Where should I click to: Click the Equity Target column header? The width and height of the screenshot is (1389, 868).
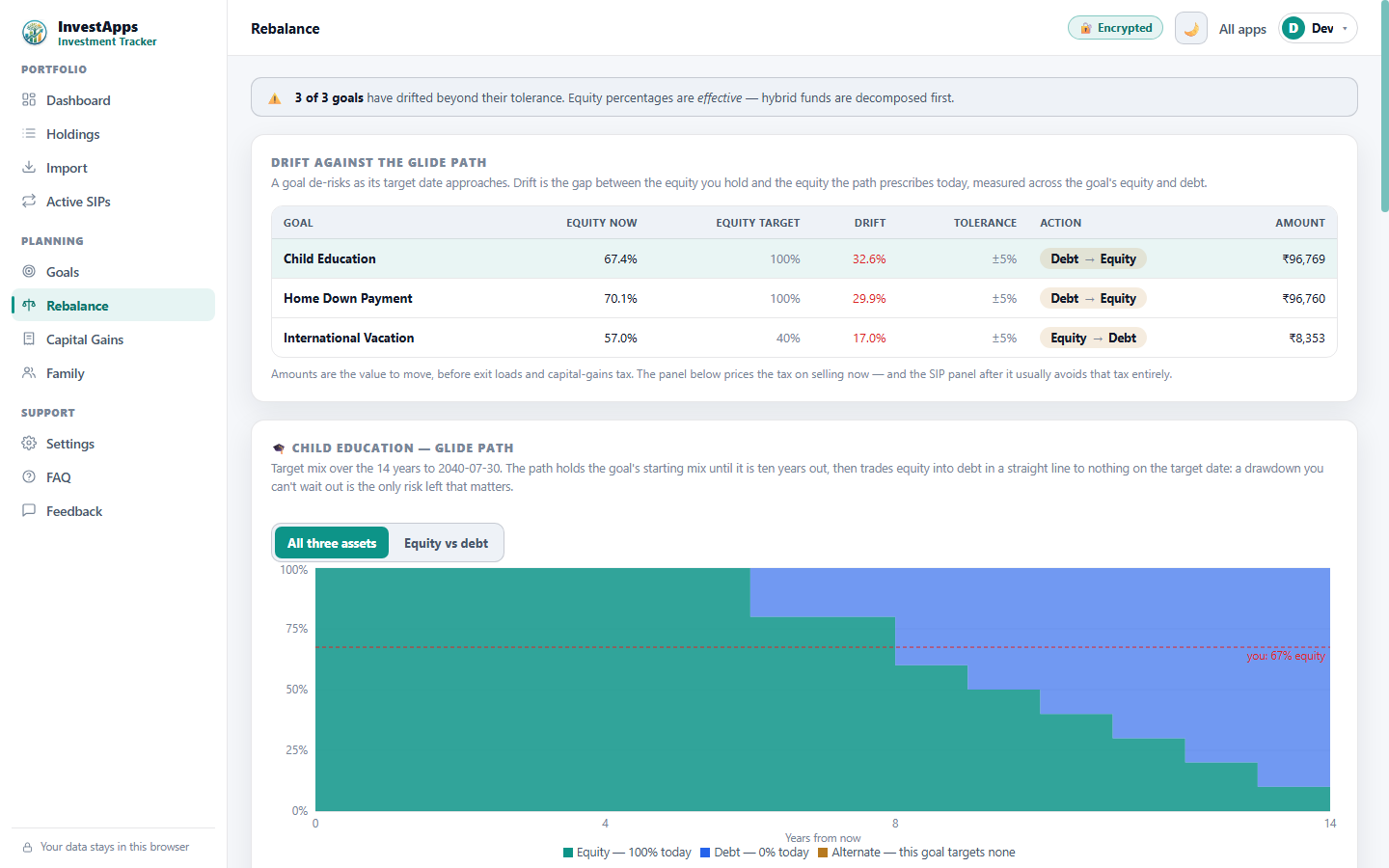[x=758, y=223]
